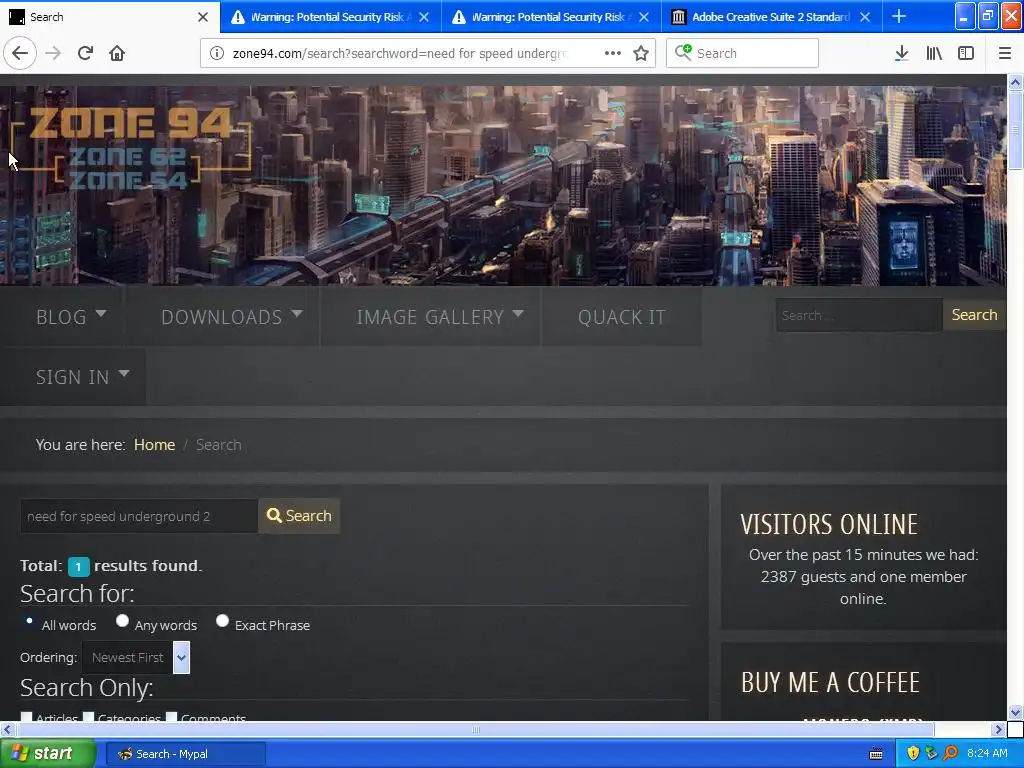Check the Comments checkbox
The image size is (1024, 768).
click(x=172, y=717)
